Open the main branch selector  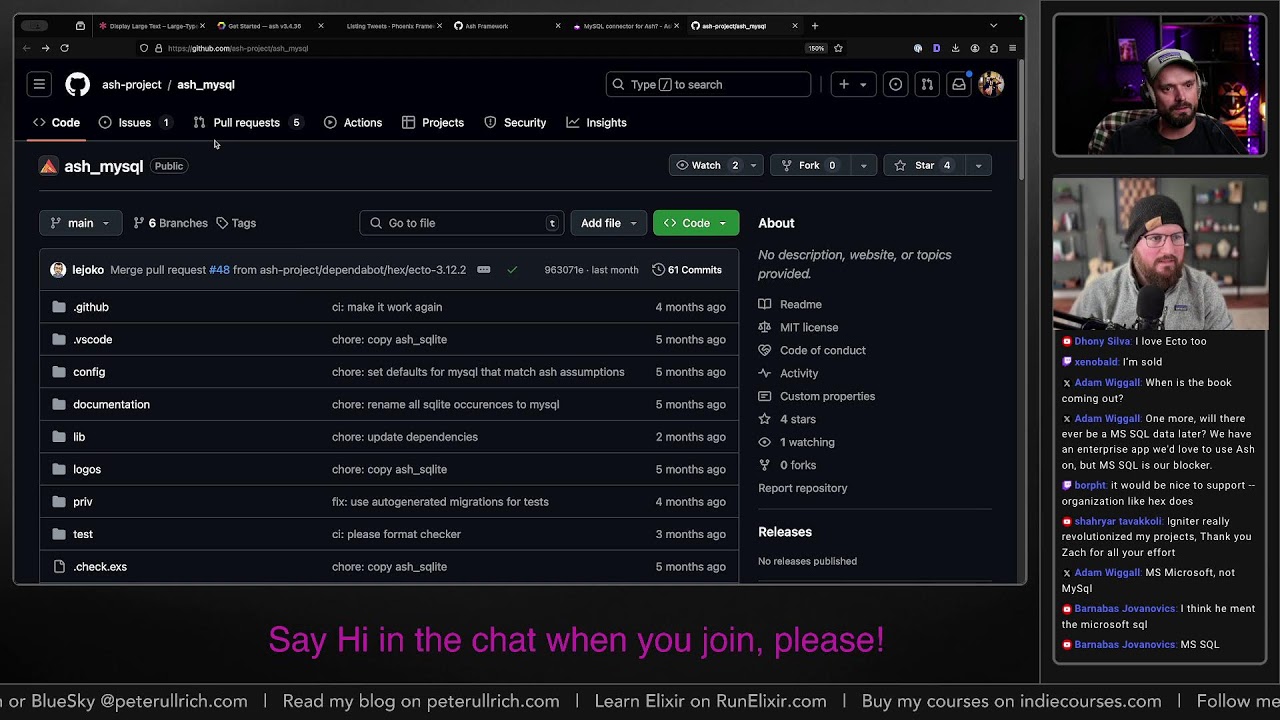tap(80, 223)
